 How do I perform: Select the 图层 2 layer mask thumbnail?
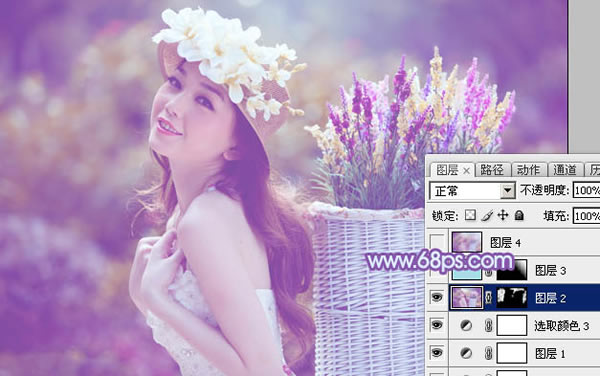tap(512, 298)
